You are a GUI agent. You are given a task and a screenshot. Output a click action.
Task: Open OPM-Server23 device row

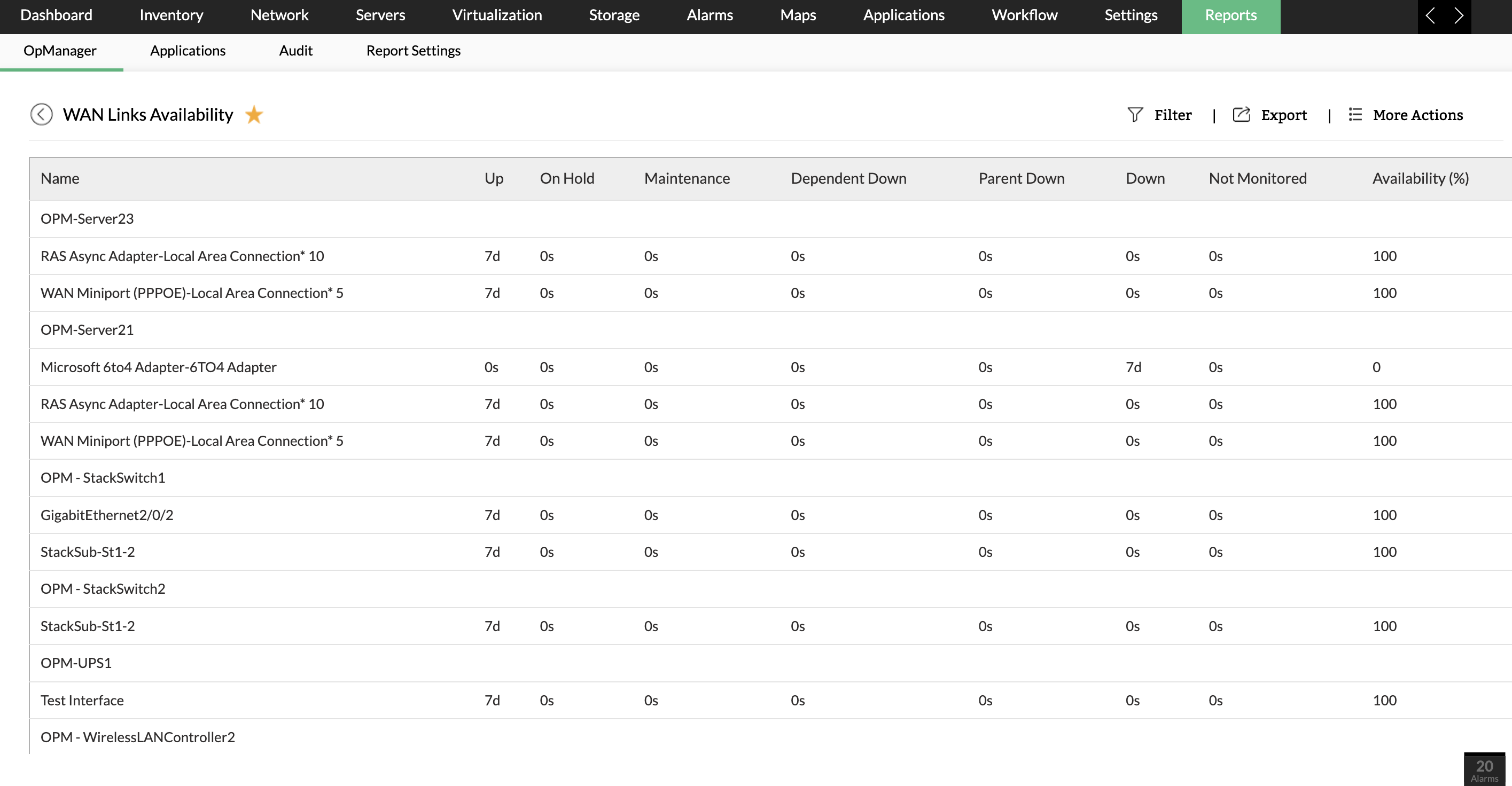(x=87, y=219)
